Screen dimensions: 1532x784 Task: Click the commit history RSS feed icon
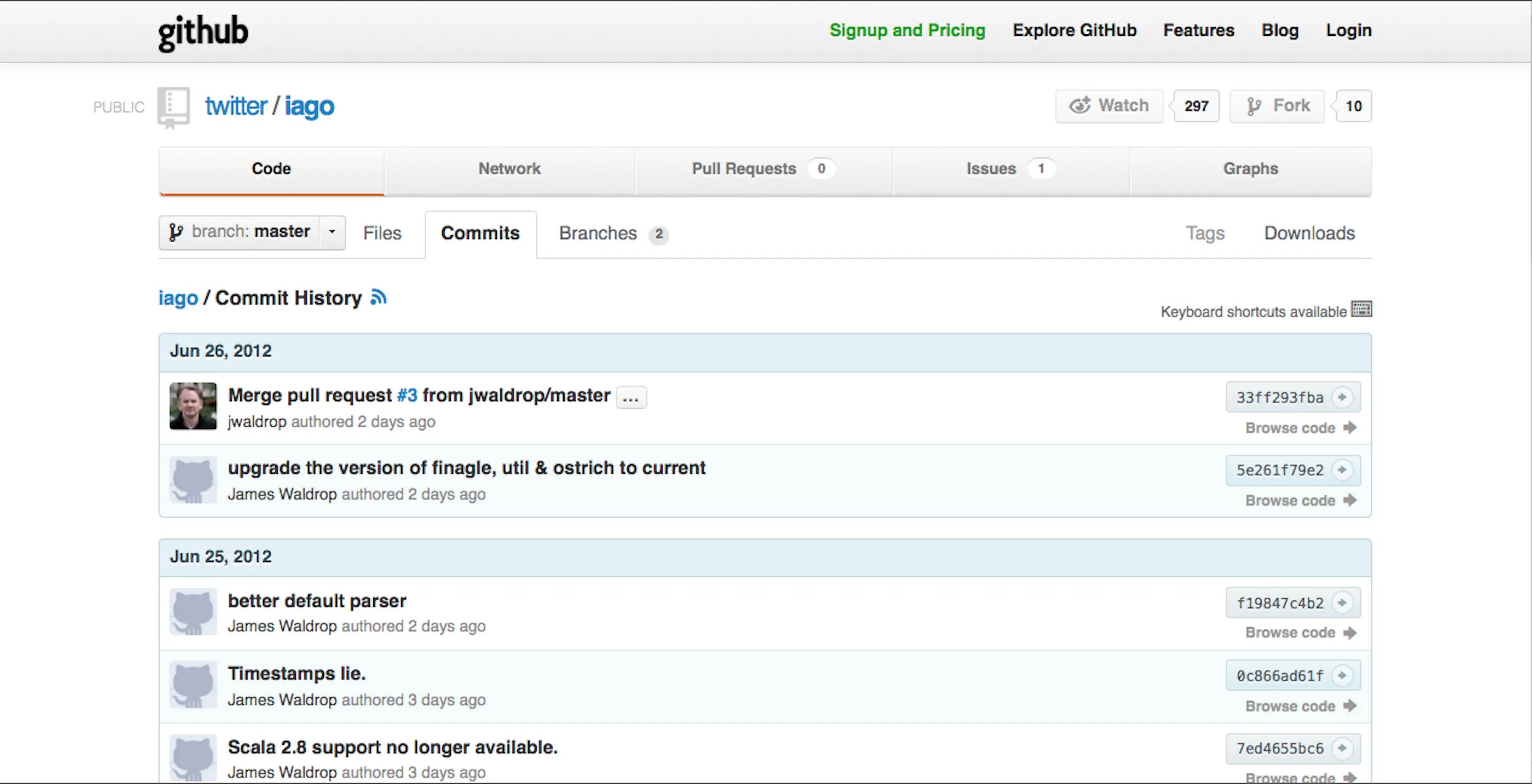[x=378, y=297]
